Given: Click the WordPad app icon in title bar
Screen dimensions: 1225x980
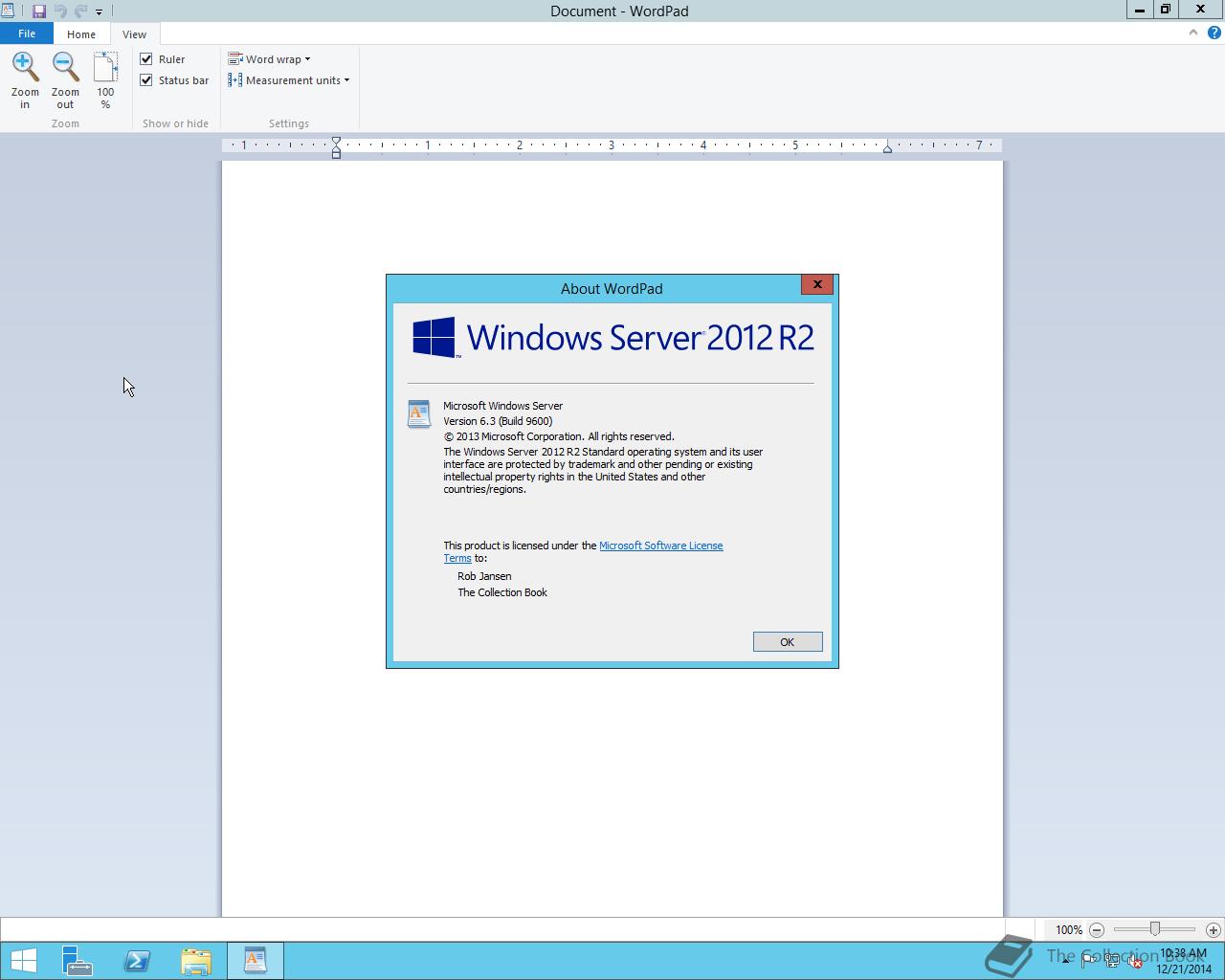Looking at the screenshot, I should tap(8, 11).
